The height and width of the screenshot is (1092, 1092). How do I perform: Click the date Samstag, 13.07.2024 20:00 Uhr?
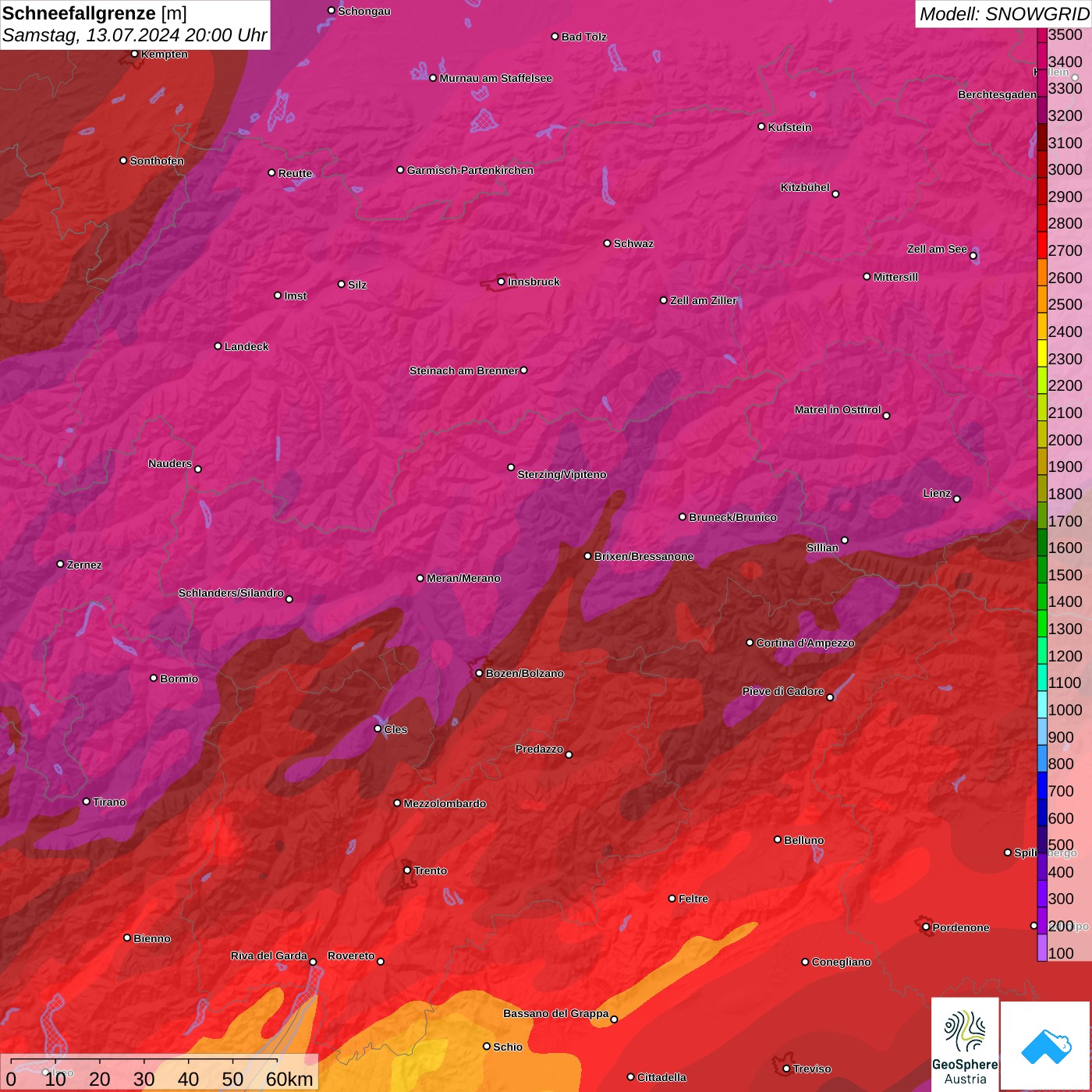click(134, 36)
